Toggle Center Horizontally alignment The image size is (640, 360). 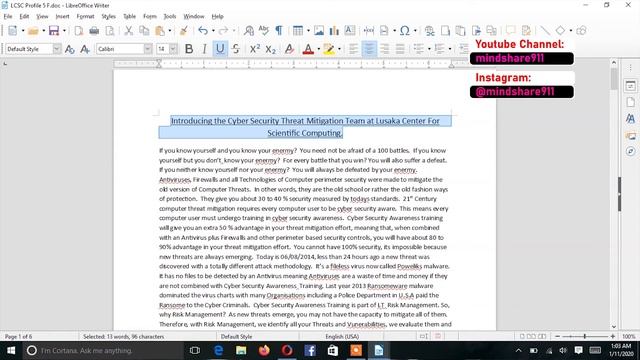[x=369, y=49]
